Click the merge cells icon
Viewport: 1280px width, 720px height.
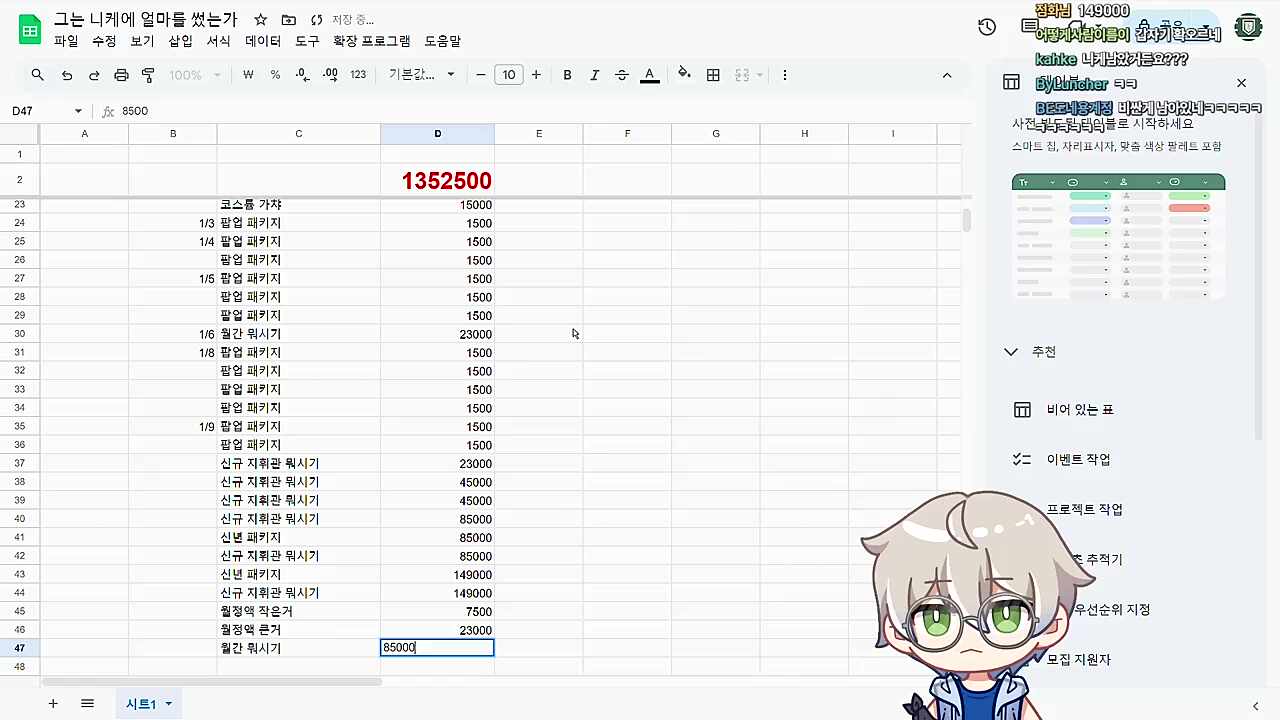(x=742, y=75)
